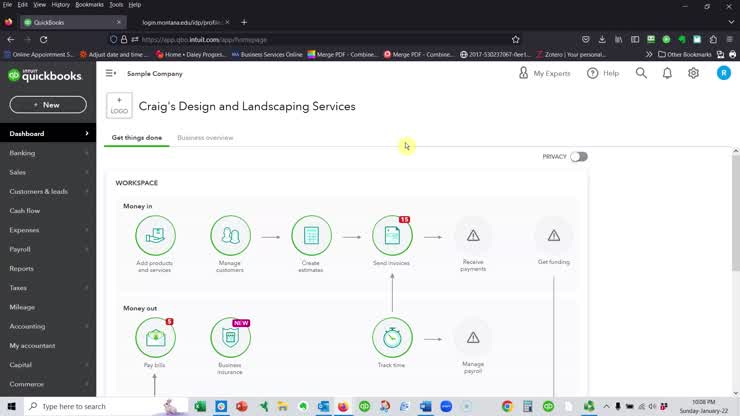
Task: Open the Bookmarks menu in the browser menu bar
Action: pyautogui.click(x=89, y=5)
